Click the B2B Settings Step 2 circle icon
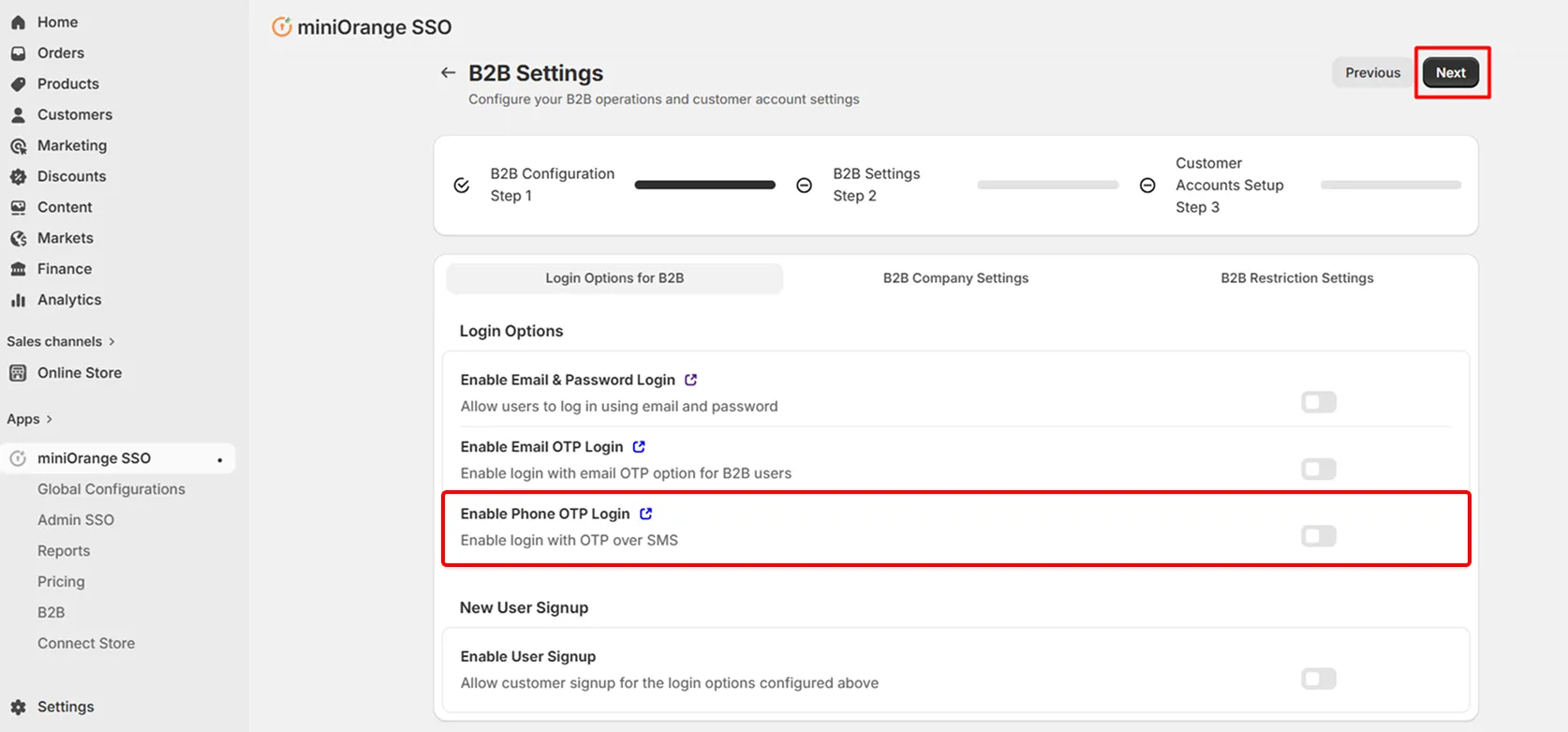This screenshot has width=1568, height=732. [x=804, y=186]
